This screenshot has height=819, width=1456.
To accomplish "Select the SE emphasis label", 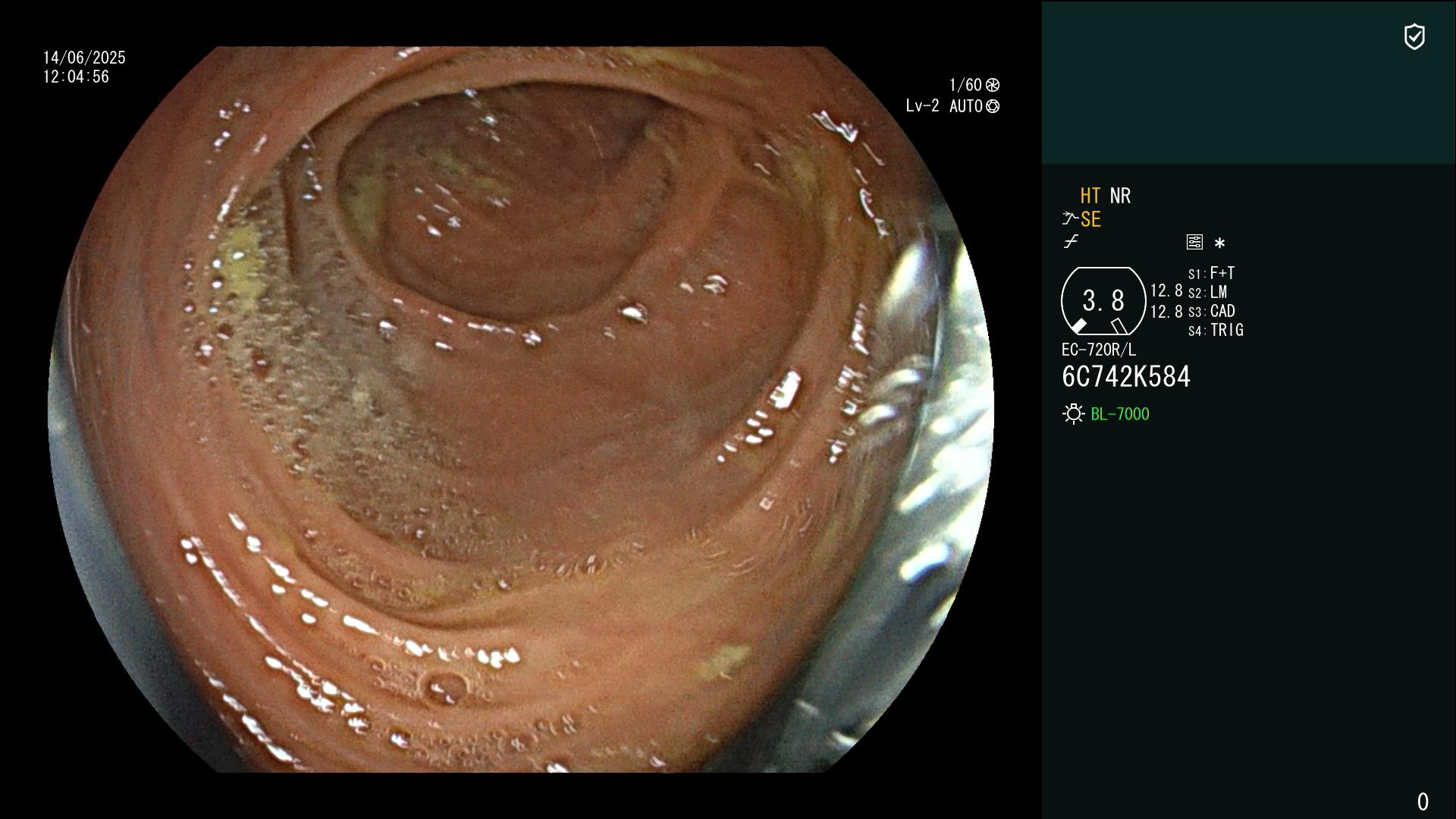I will (1090, 220).
